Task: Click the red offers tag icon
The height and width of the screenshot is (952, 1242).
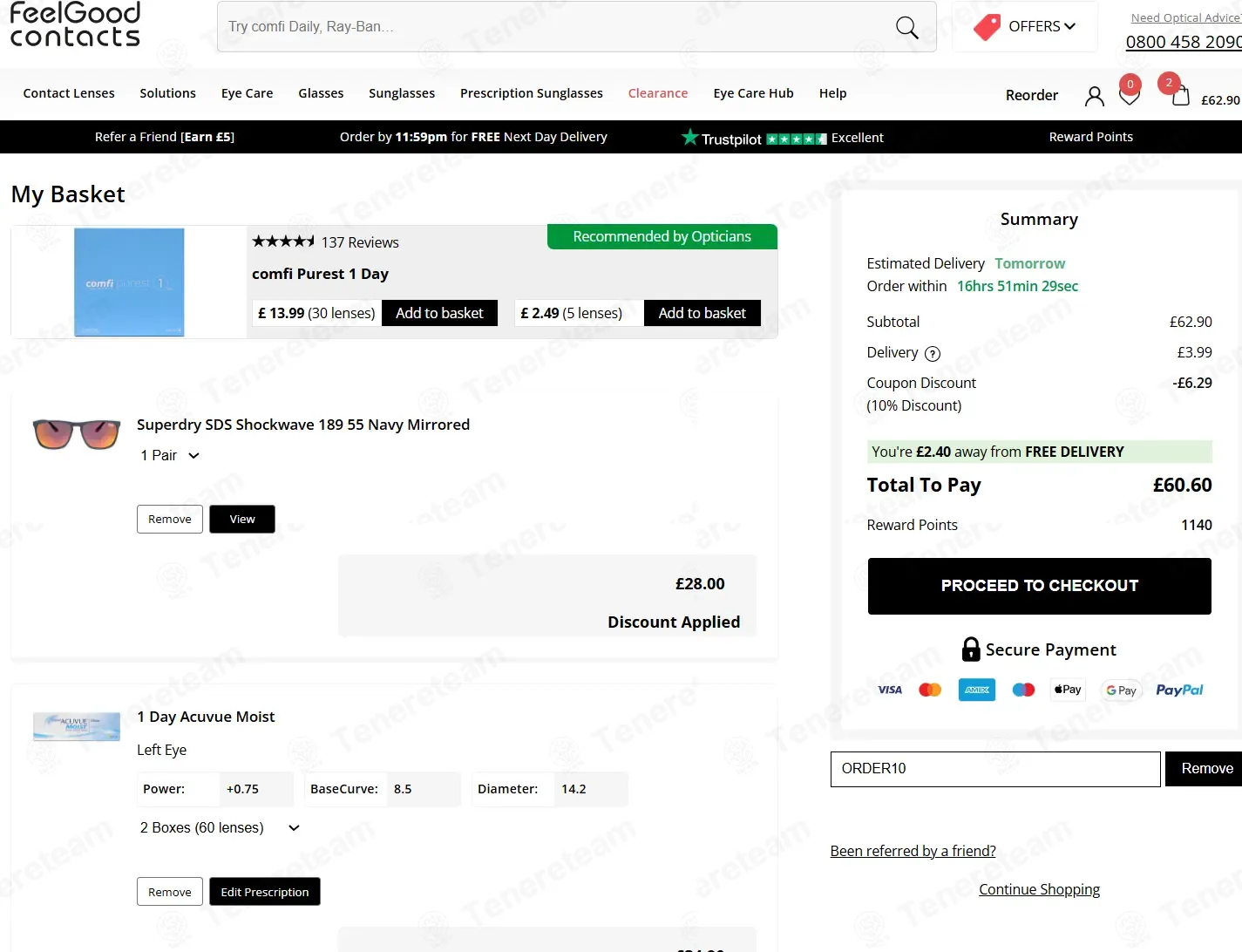Action: point(987,27)
